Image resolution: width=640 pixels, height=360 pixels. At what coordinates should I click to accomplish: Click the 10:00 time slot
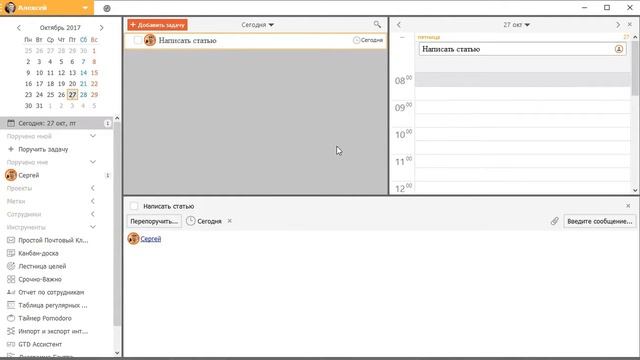point(523,134)
